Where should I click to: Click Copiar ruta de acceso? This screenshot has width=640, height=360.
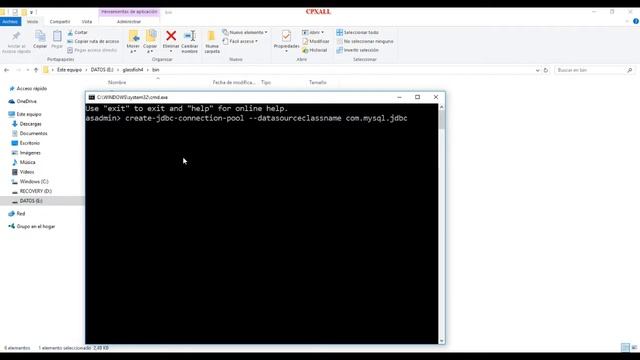[93, 41]
